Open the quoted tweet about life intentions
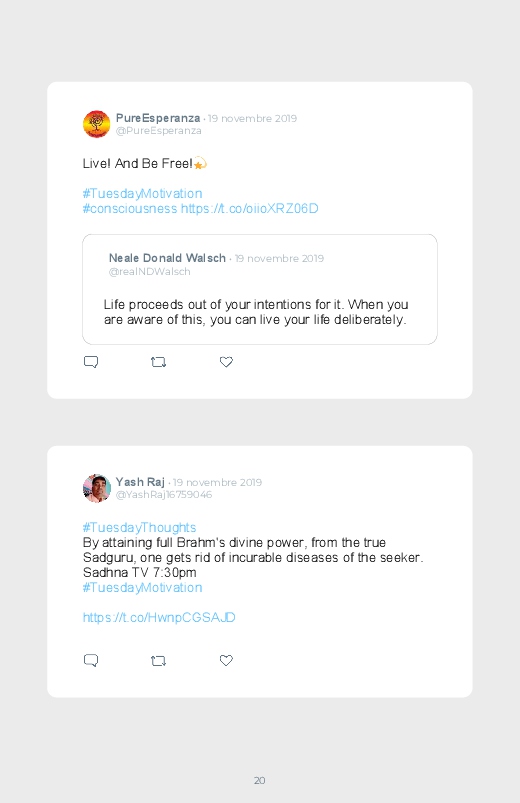The image size is (520, 803). point(260,289)
